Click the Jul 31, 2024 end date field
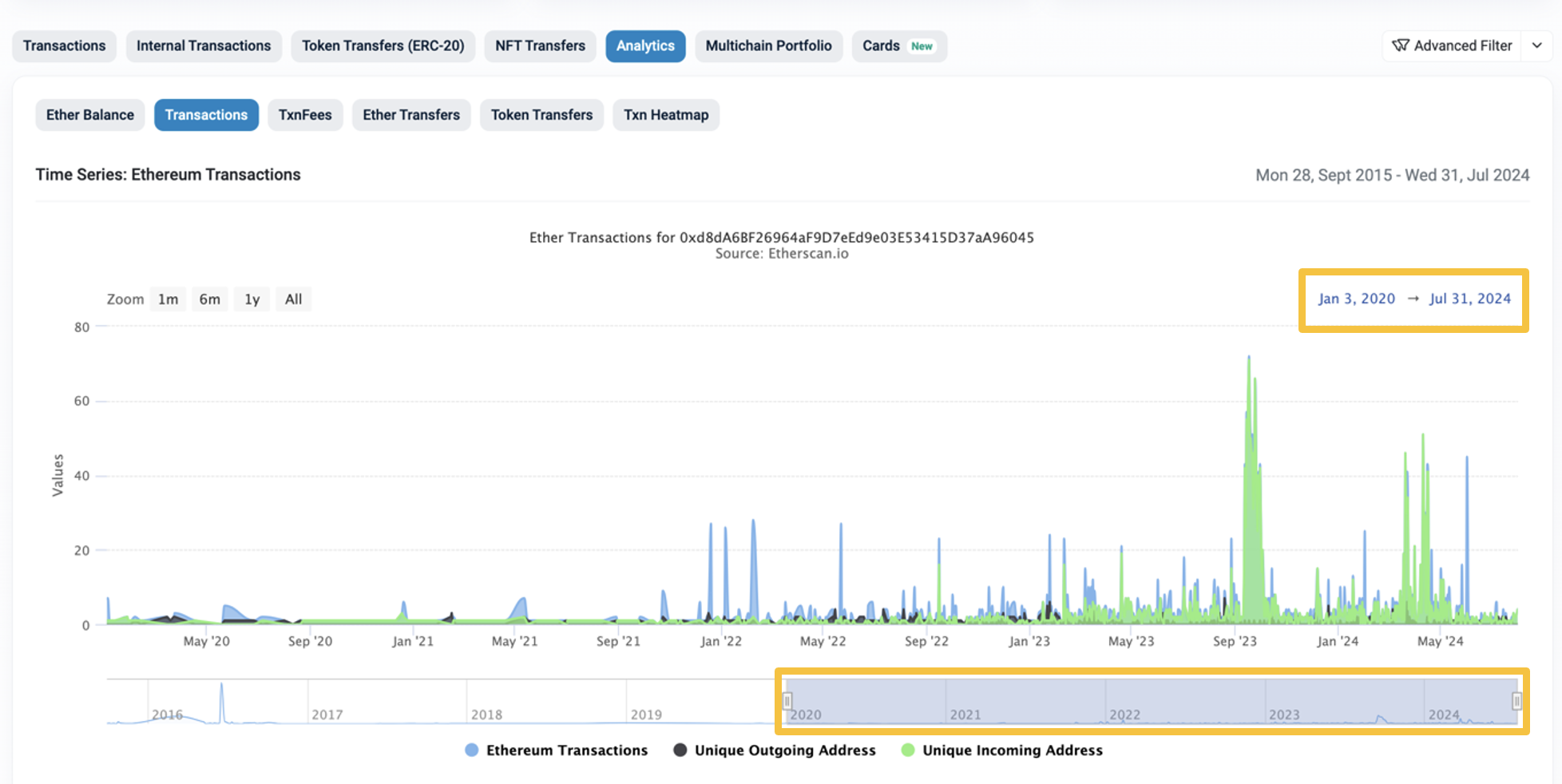Image resolution: width=1562 pixels, height=784 pixels. (1469, 299)
